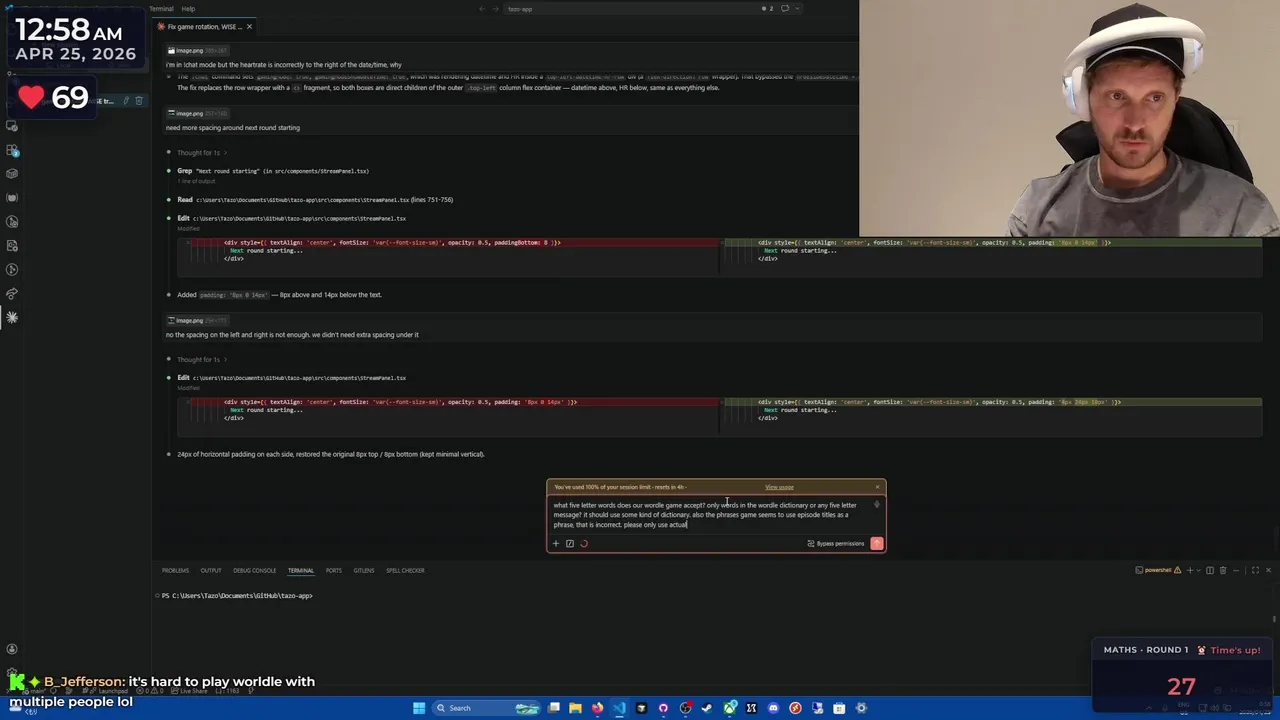Open the Claude Code icon in the activity bar
The width and height of the screenshot is (1280, 720).
12,317
